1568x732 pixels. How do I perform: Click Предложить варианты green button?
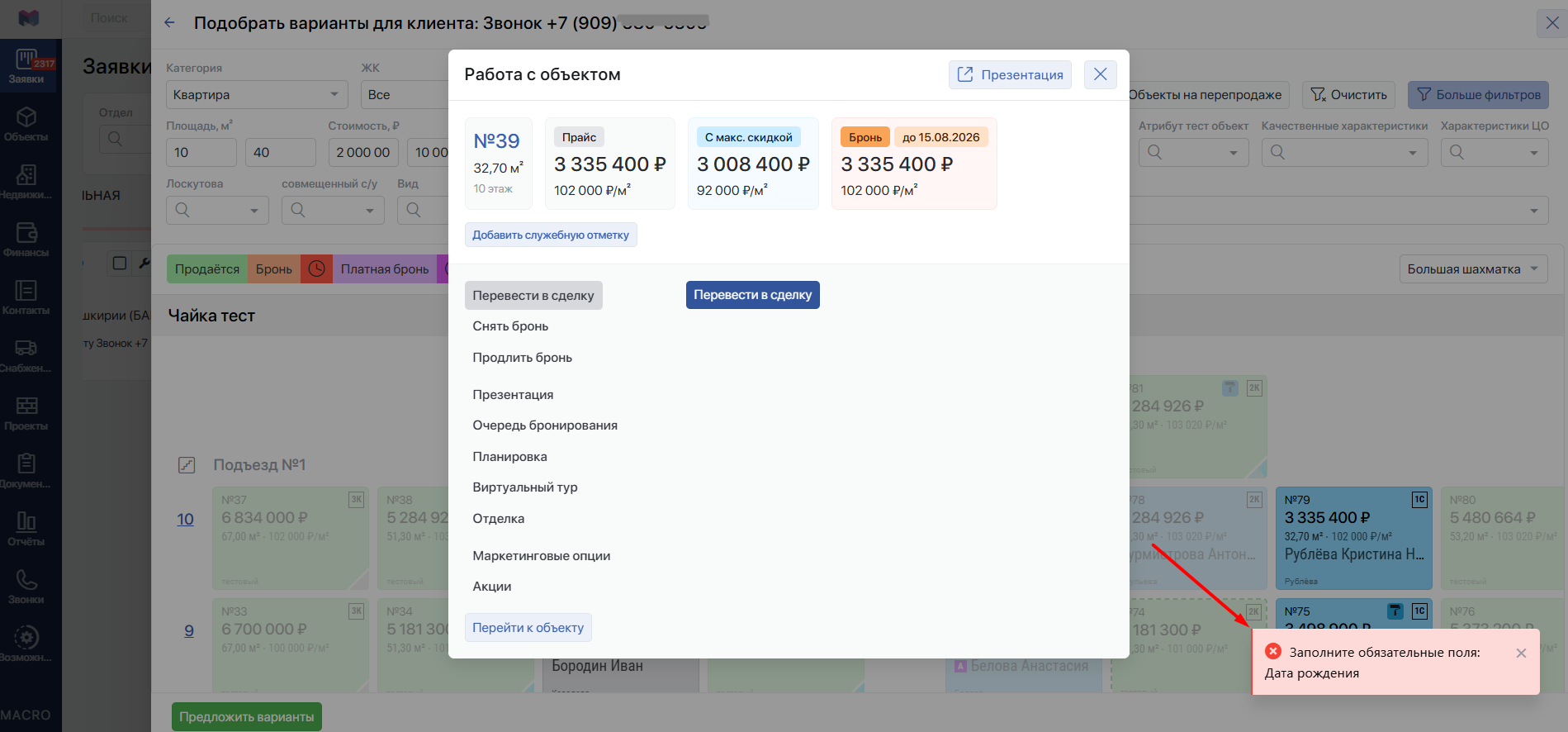coord(247,716)
